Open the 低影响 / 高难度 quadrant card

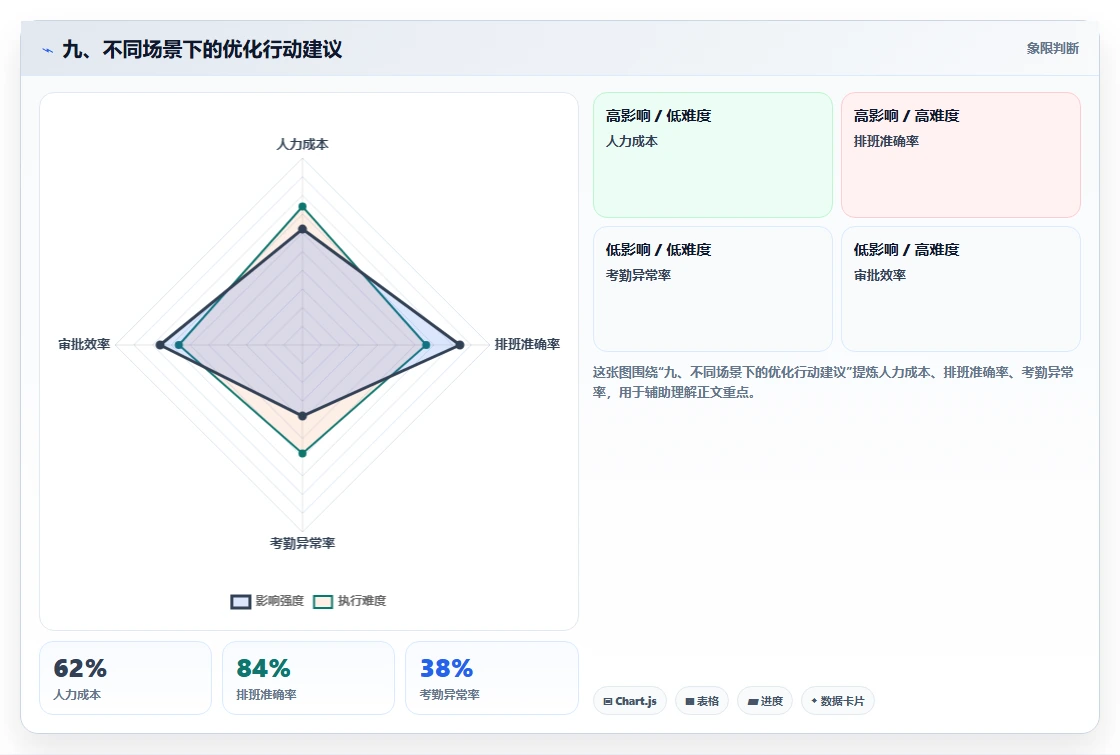click(961, 289)
